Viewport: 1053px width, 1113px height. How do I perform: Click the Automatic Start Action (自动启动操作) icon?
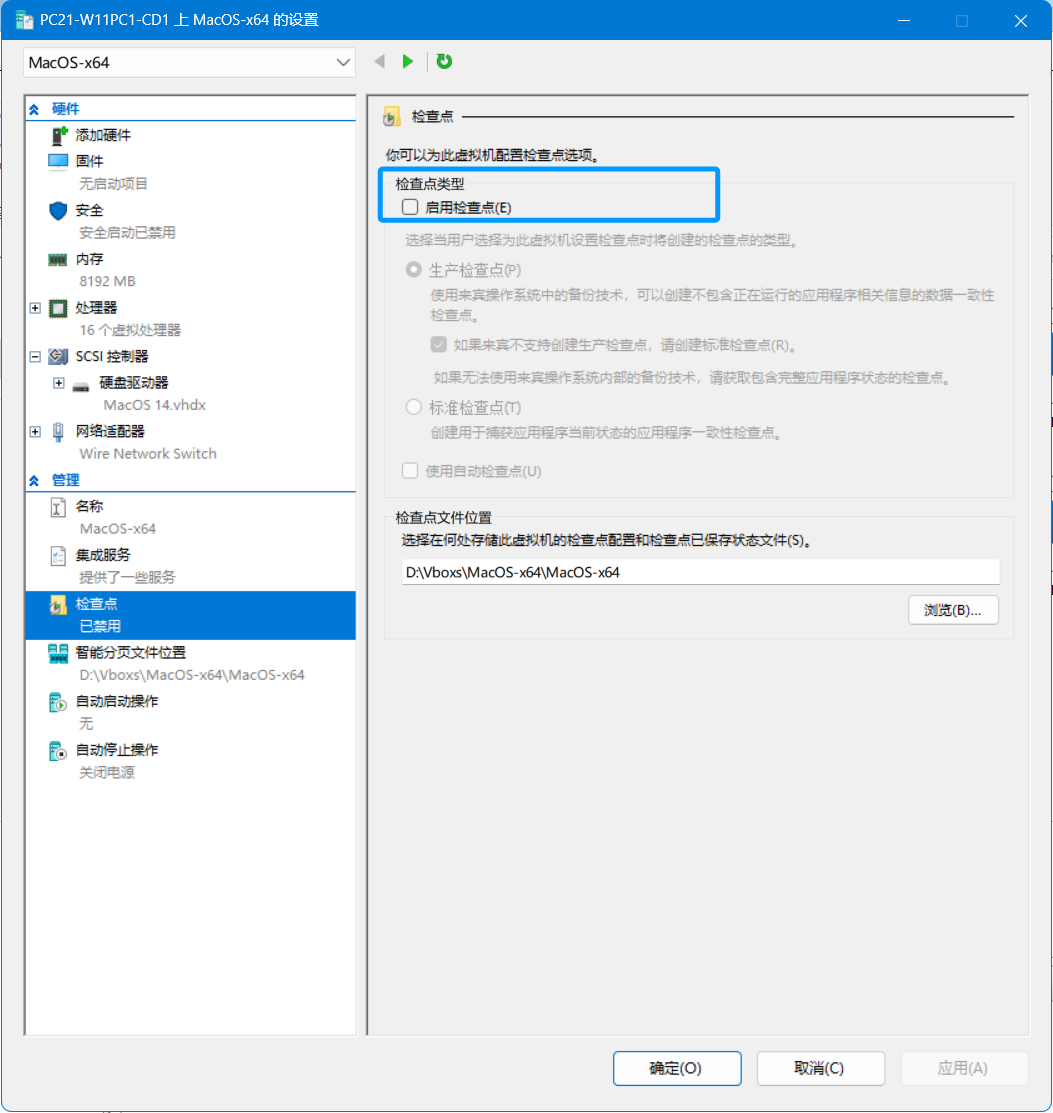[58, 702]
